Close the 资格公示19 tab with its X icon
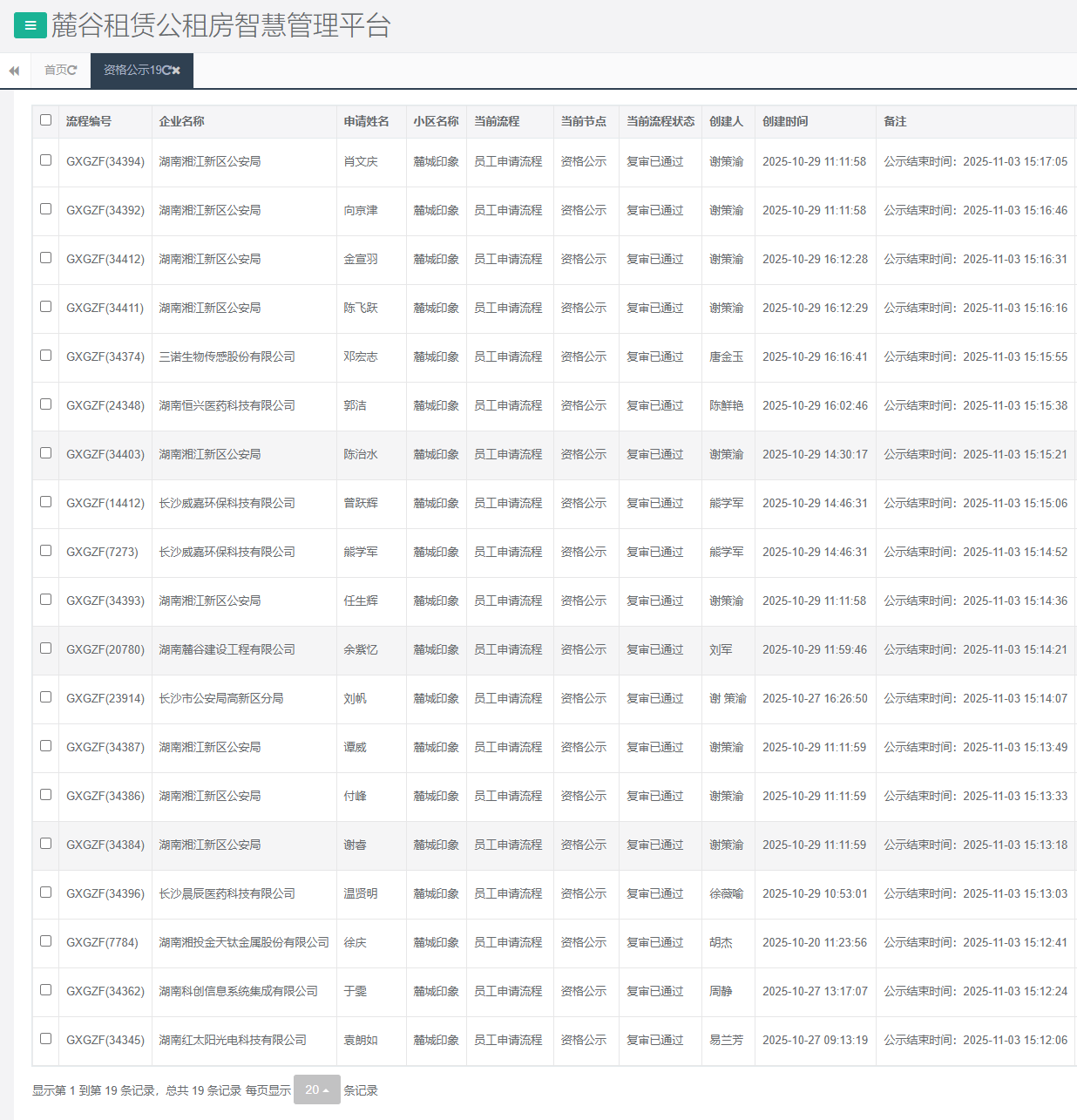Viewport: 1077px width, 1120px height. point(176,71)
